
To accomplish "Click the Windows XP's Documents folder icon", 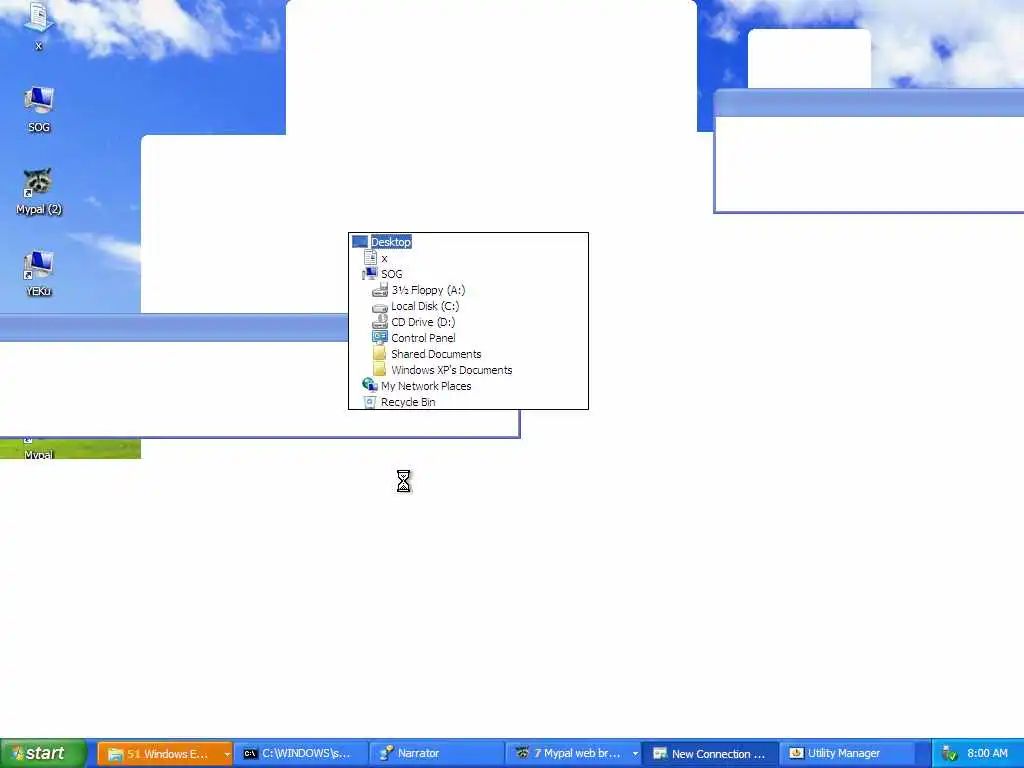I will click(380, 370).
